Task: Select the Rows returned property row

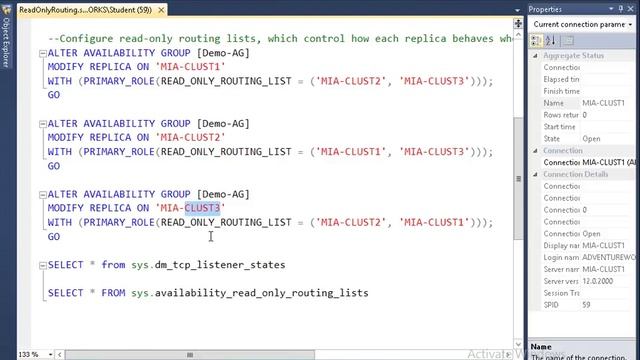Action: tap(587, 115)
